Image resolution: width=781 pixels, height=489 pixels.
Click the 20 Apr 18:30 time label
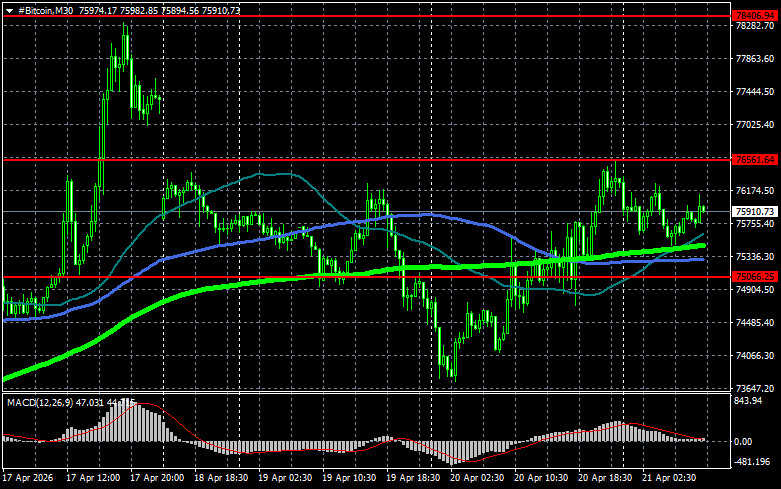[x=605, y=478]
